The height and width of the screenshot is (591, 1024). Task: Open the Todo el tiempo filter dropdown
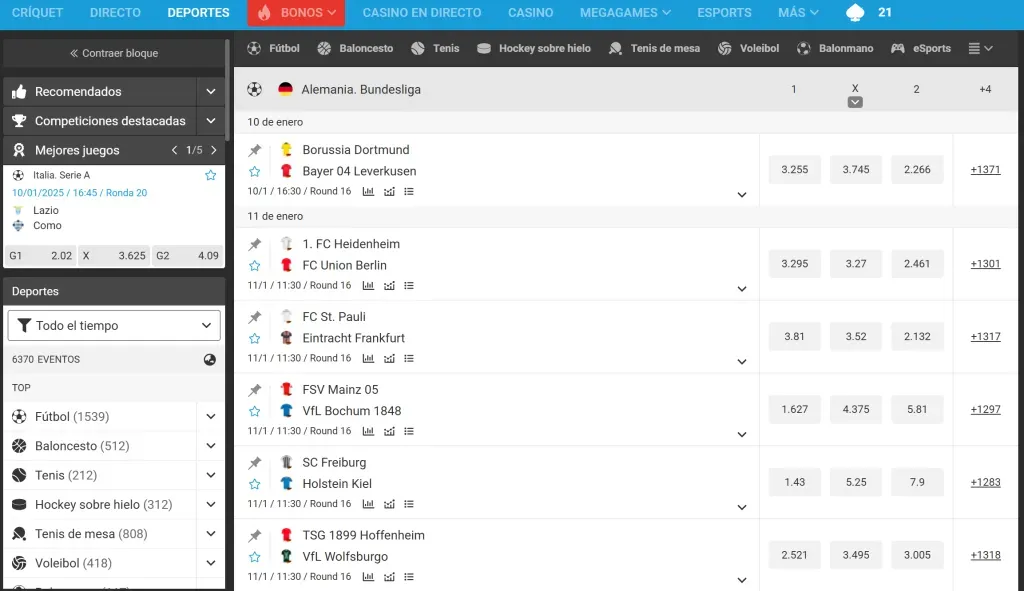coord(114,325)
